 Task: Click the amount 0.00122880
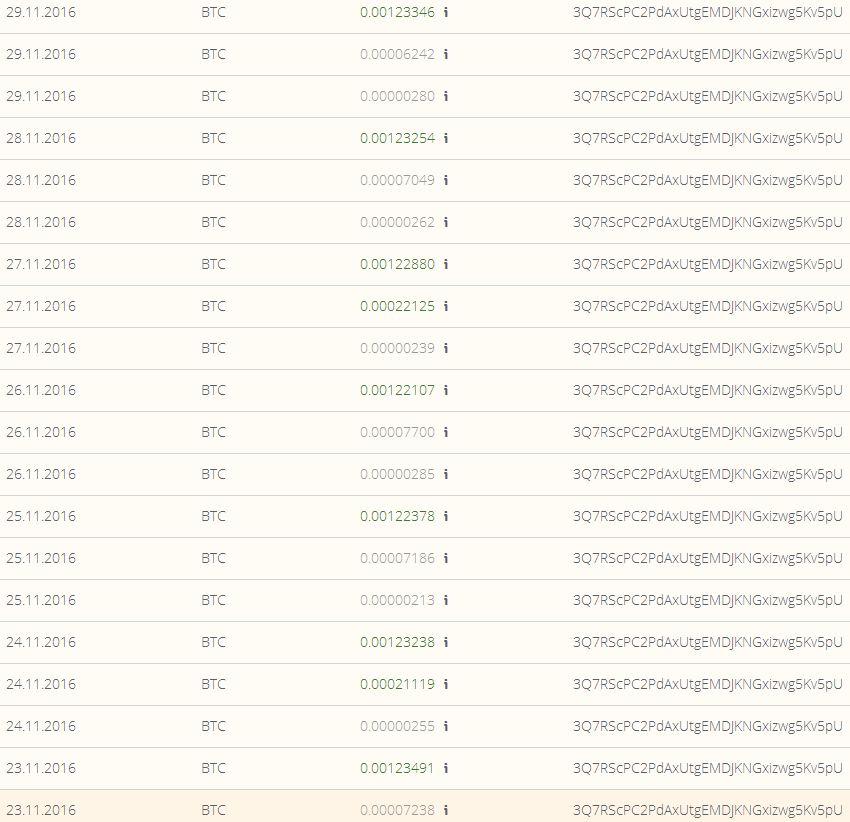(x=397, y=264)
